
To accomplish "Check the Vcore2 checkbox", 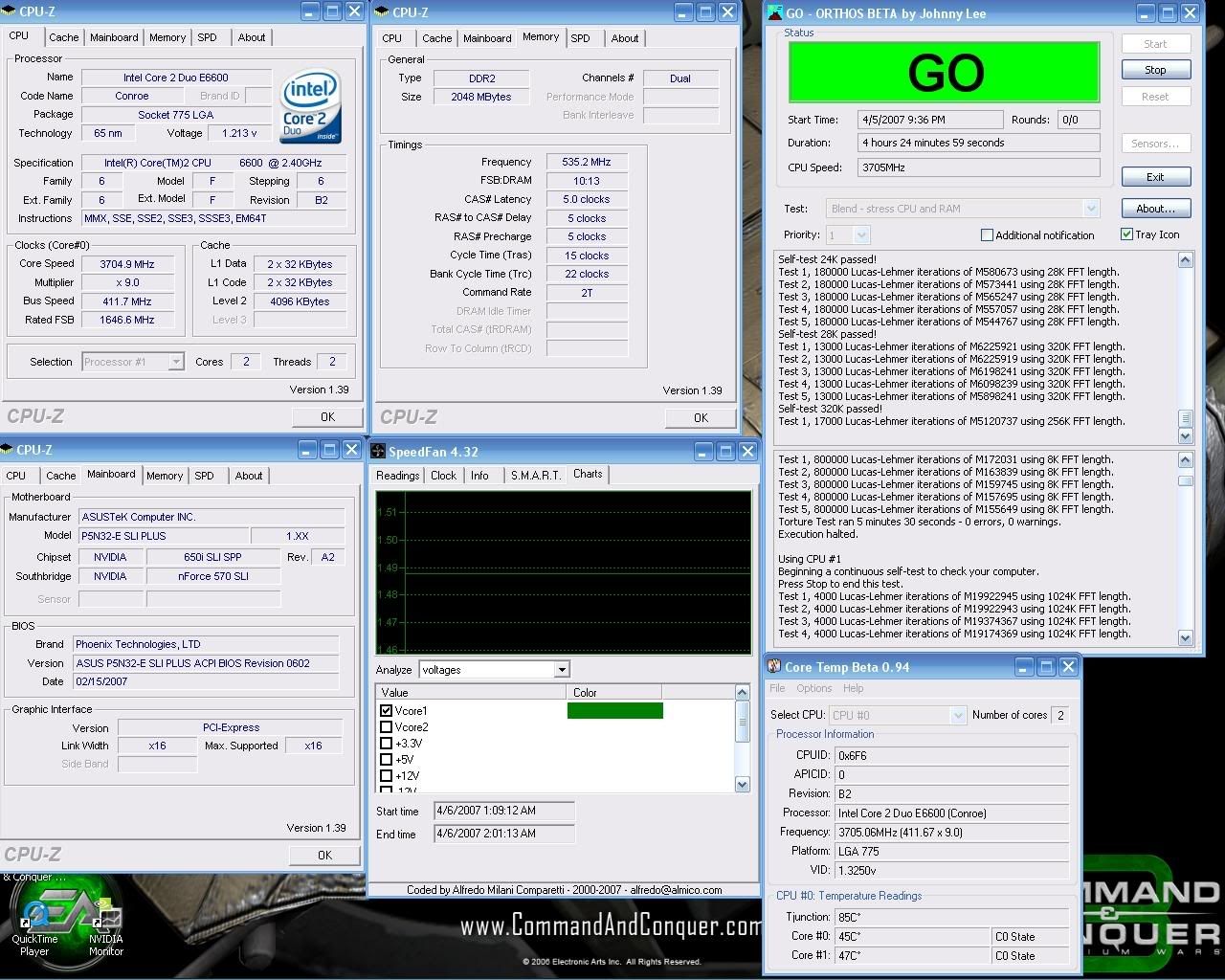I will (x=387, y=726).
